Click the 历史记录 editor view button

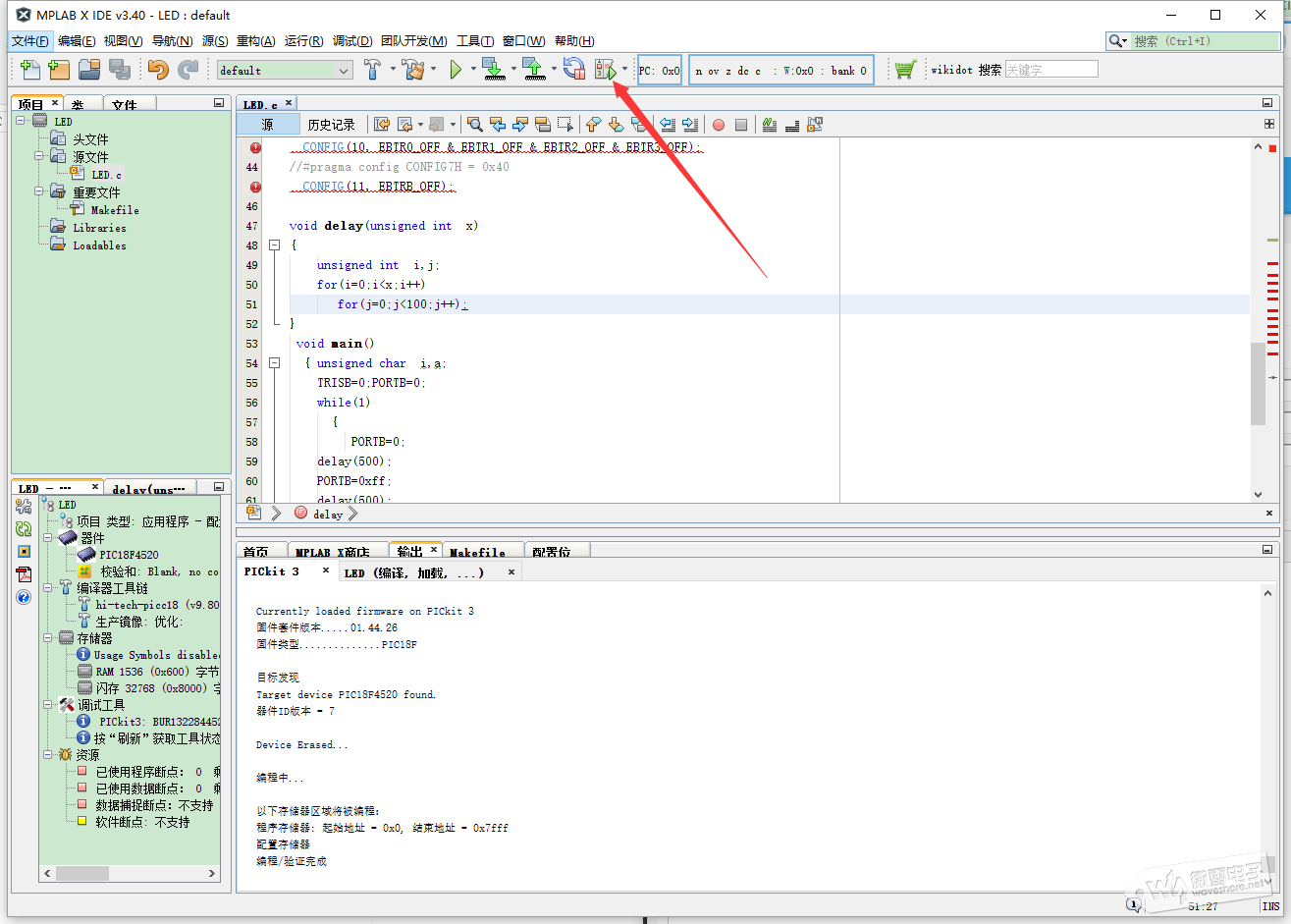pos(331,125)
